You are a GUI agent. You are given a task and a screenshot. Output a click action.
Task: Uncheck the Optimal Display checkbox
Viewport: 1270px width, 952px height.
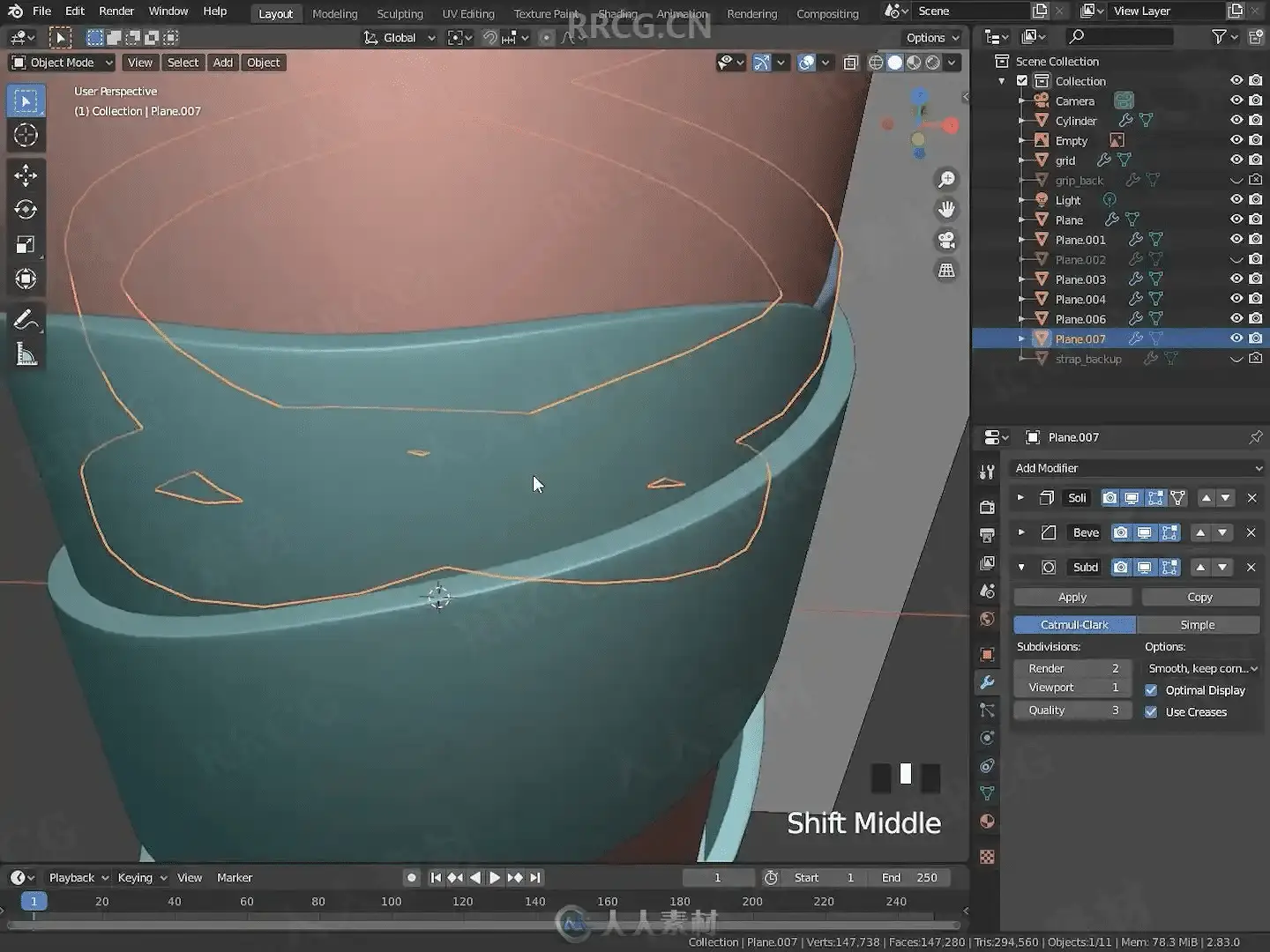pos(1151,690)
